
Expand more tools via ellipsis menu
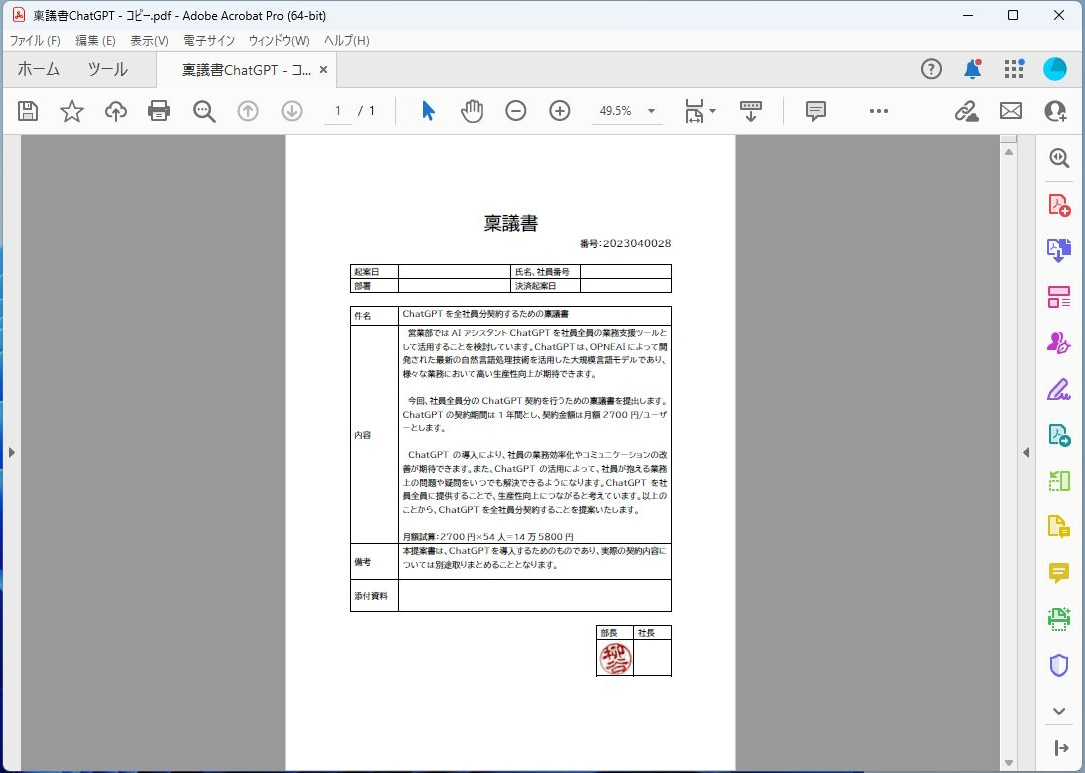click(x=878, y=111)
